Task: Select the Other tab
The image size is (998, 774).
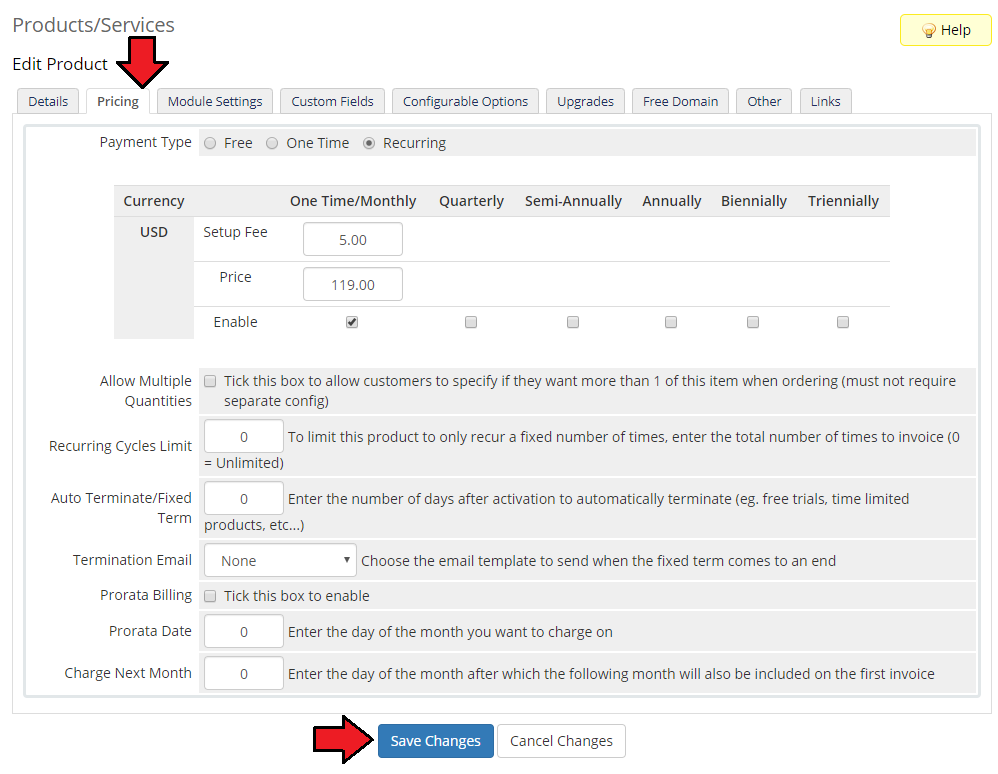Action: [x=764, y=101]
